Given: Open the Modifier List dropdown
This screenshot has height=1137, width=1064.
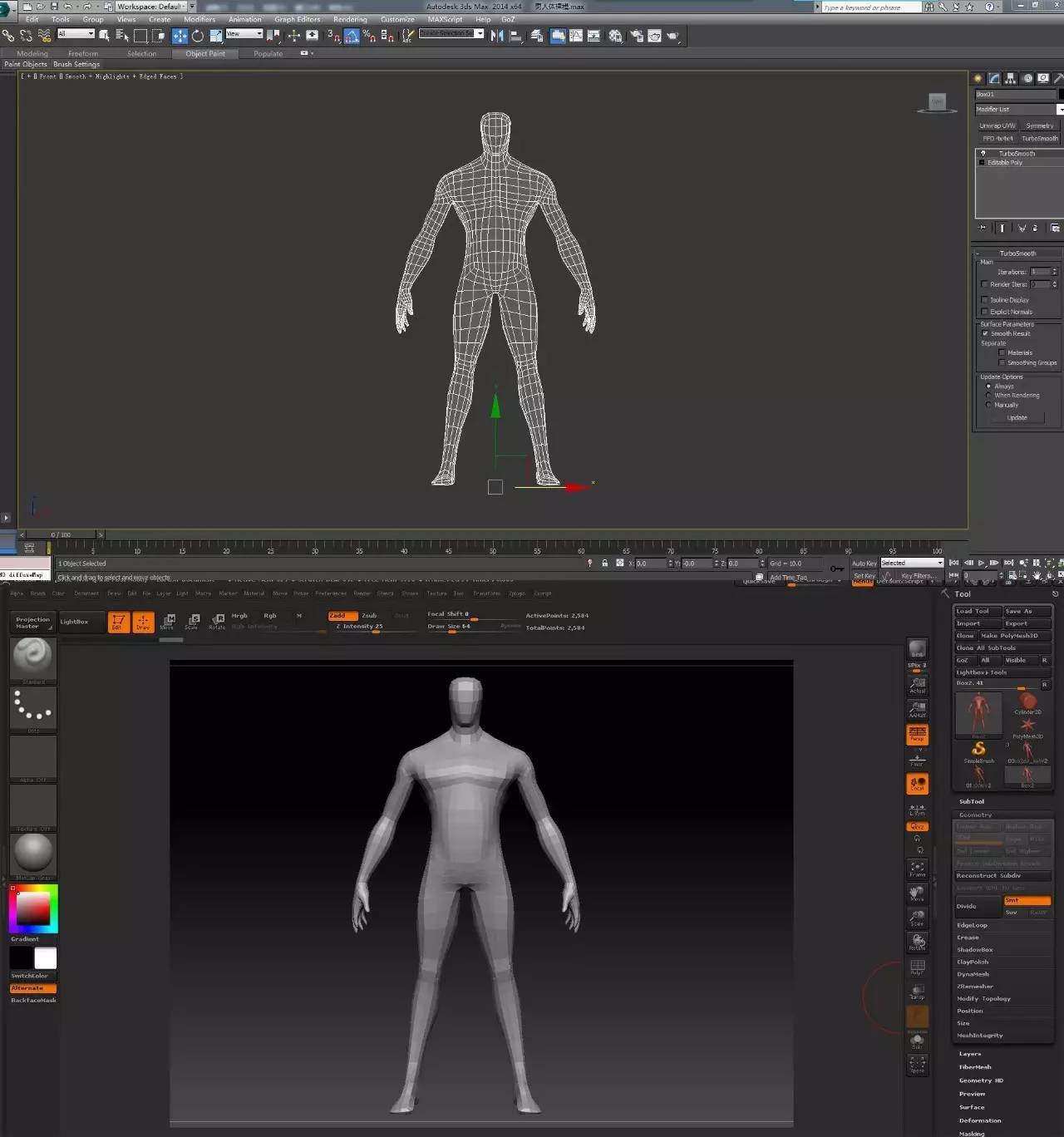Looking at the screenshot, I should [1019, 109].
